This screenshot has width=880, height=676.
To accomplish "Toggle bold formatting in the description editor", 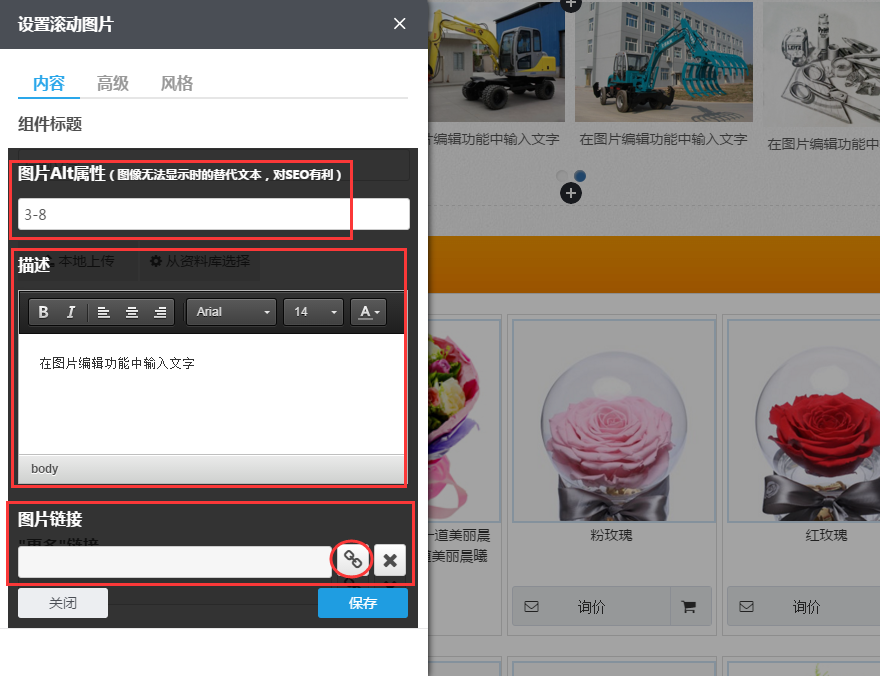I will (43, 311).
